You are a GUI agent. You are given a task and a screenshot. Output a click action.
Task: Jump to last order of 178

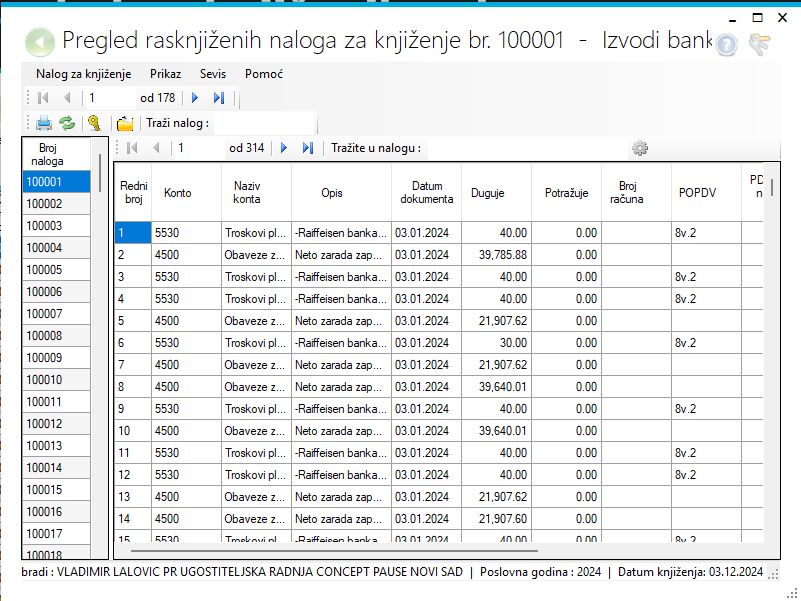[219, 98]
